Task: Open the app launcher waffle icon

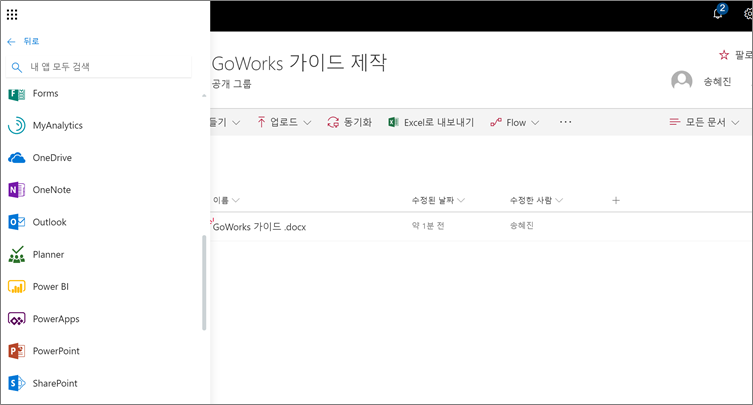Action: [12, 14]
